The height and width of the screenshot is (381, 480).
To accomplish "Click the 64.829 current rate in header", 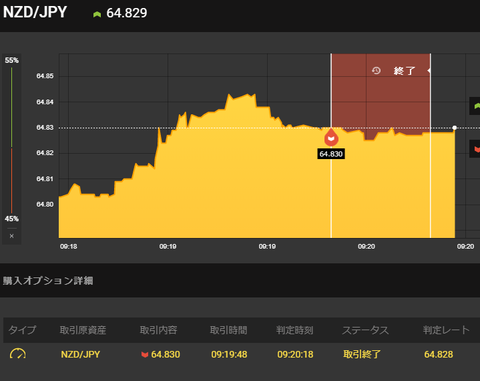I will [127, 13].
